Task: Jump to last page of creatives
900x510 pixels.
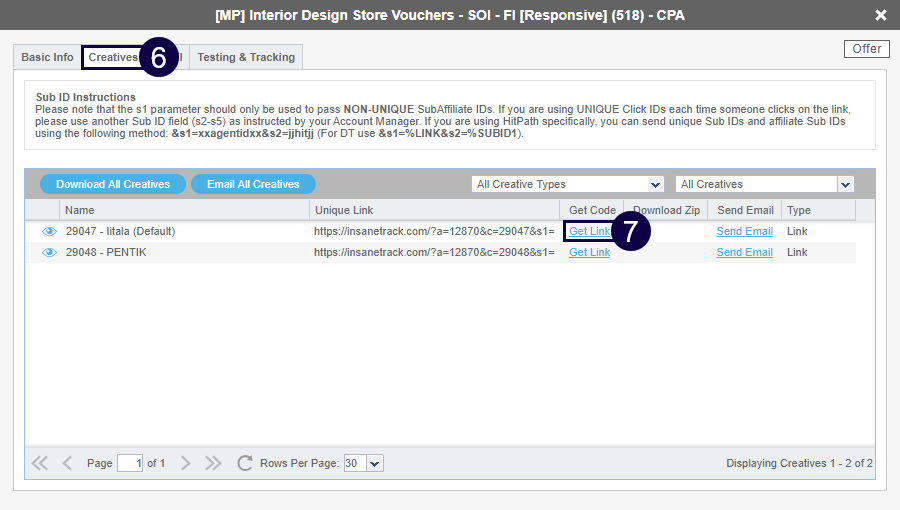Action: click(213, 463)
